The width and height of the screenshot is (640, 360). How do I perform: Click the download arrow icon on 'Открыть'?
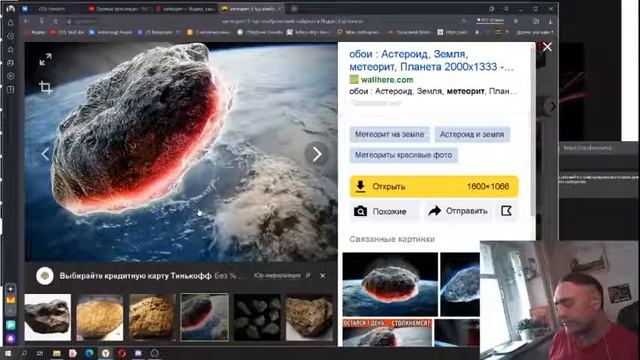coord(360,187)
